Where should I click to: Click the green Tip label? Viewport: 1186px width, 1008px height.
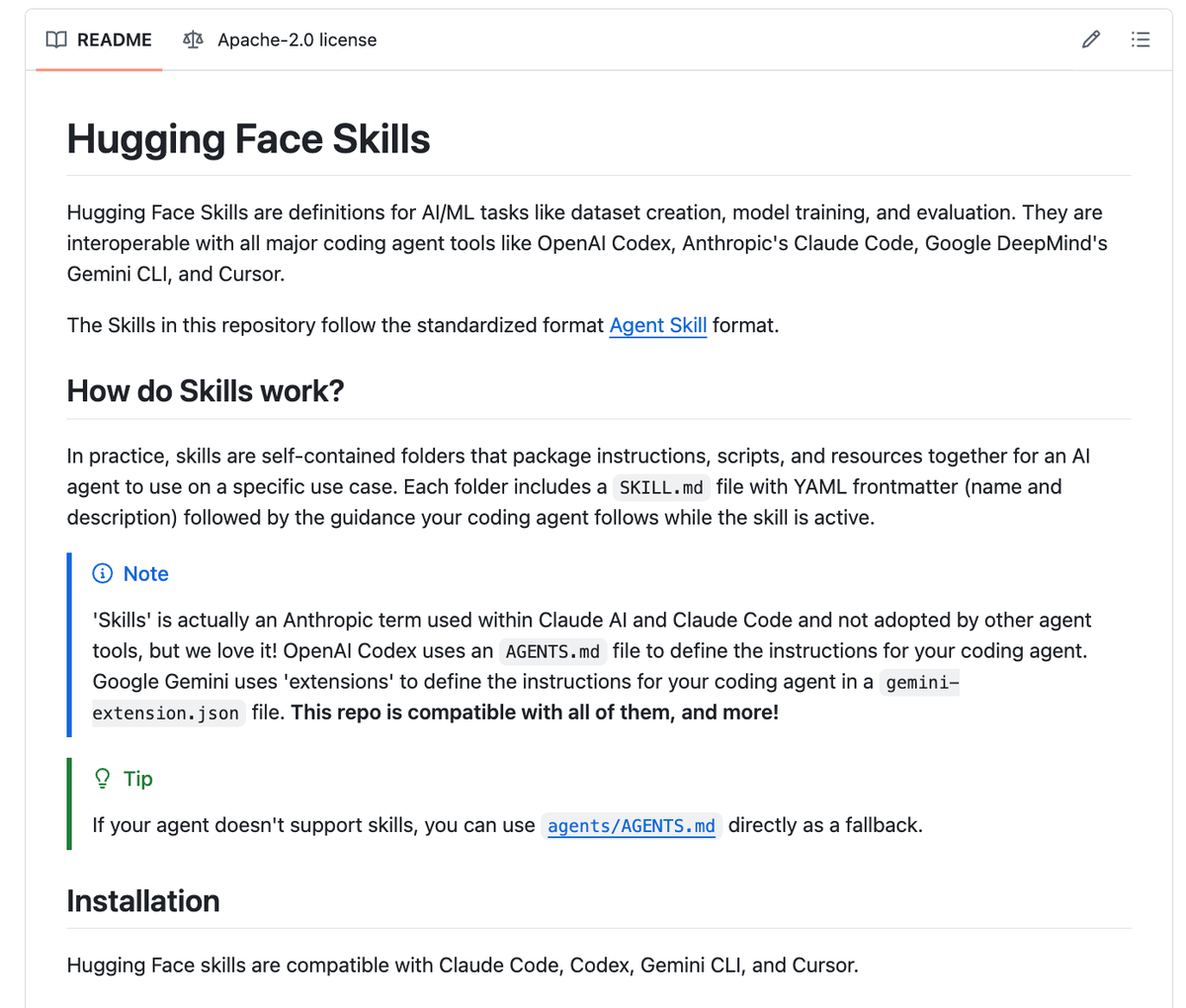tap(138, 779)
